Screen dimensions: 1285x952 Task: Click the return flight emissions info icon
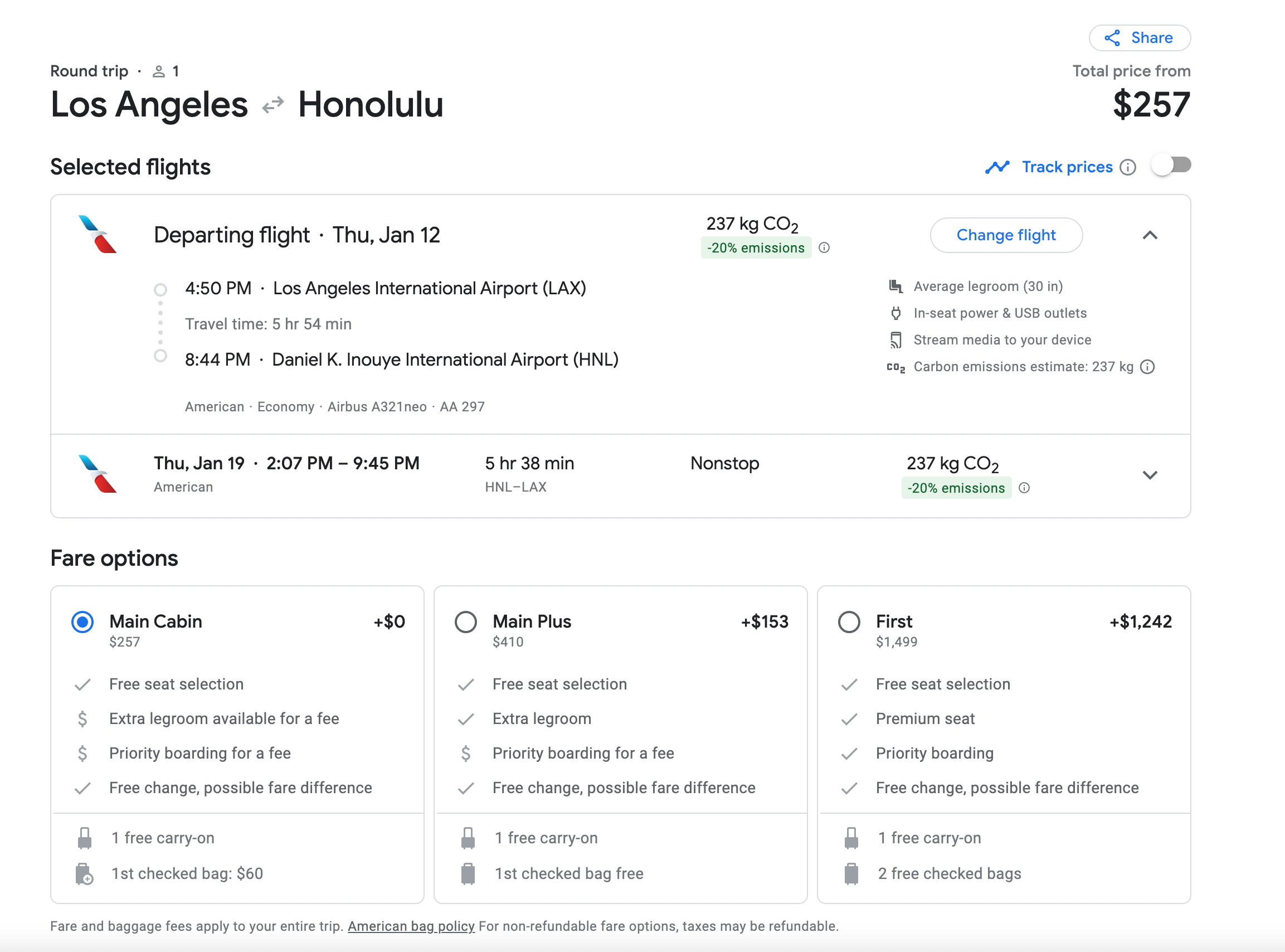pyautogui.click(x=1024, y=488)
